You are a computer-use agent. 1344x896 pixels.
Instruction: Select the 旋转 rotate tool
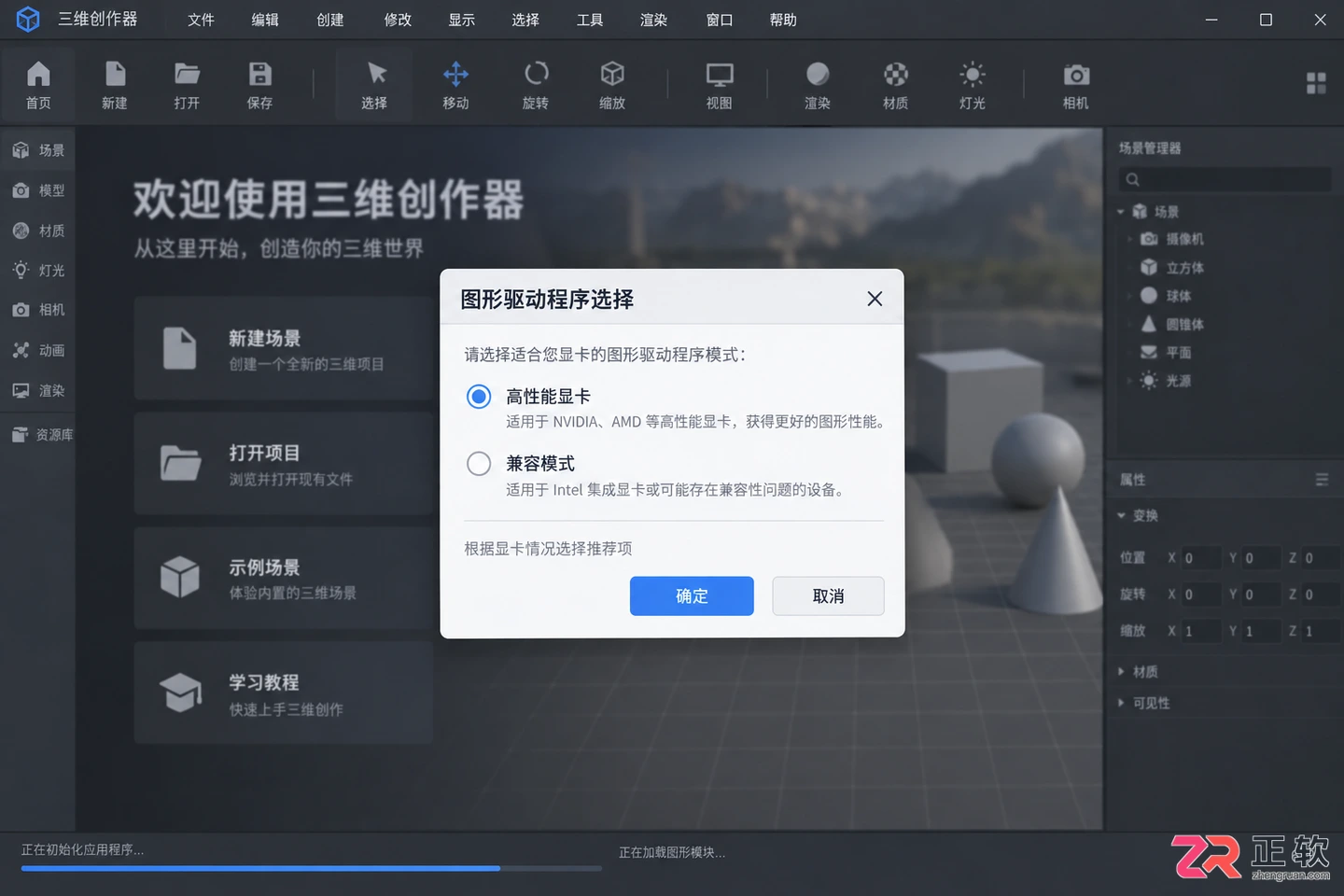(x=536, y=74)
